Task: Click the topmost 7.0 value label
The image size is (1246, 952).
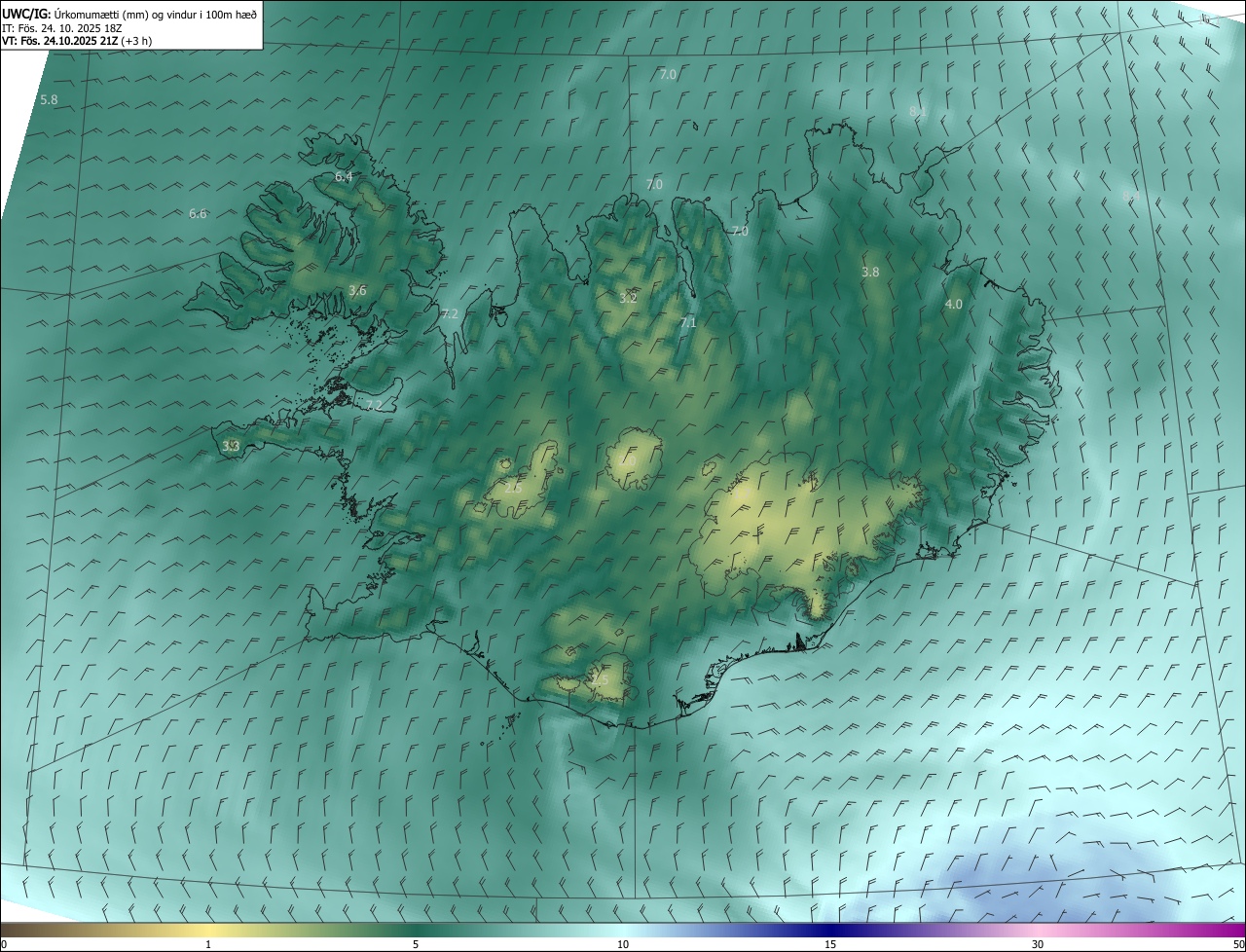Action: point(668,74)
